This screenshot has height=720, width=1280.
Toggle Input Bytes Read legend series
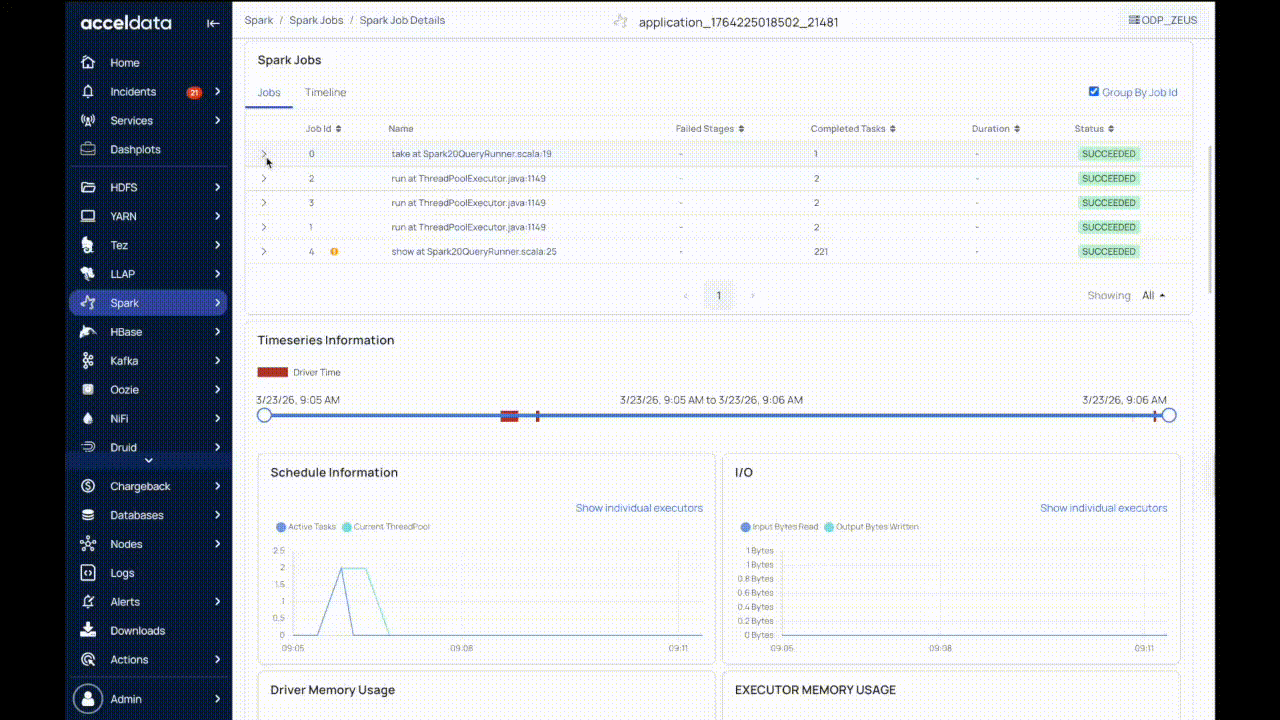point(745,527)
